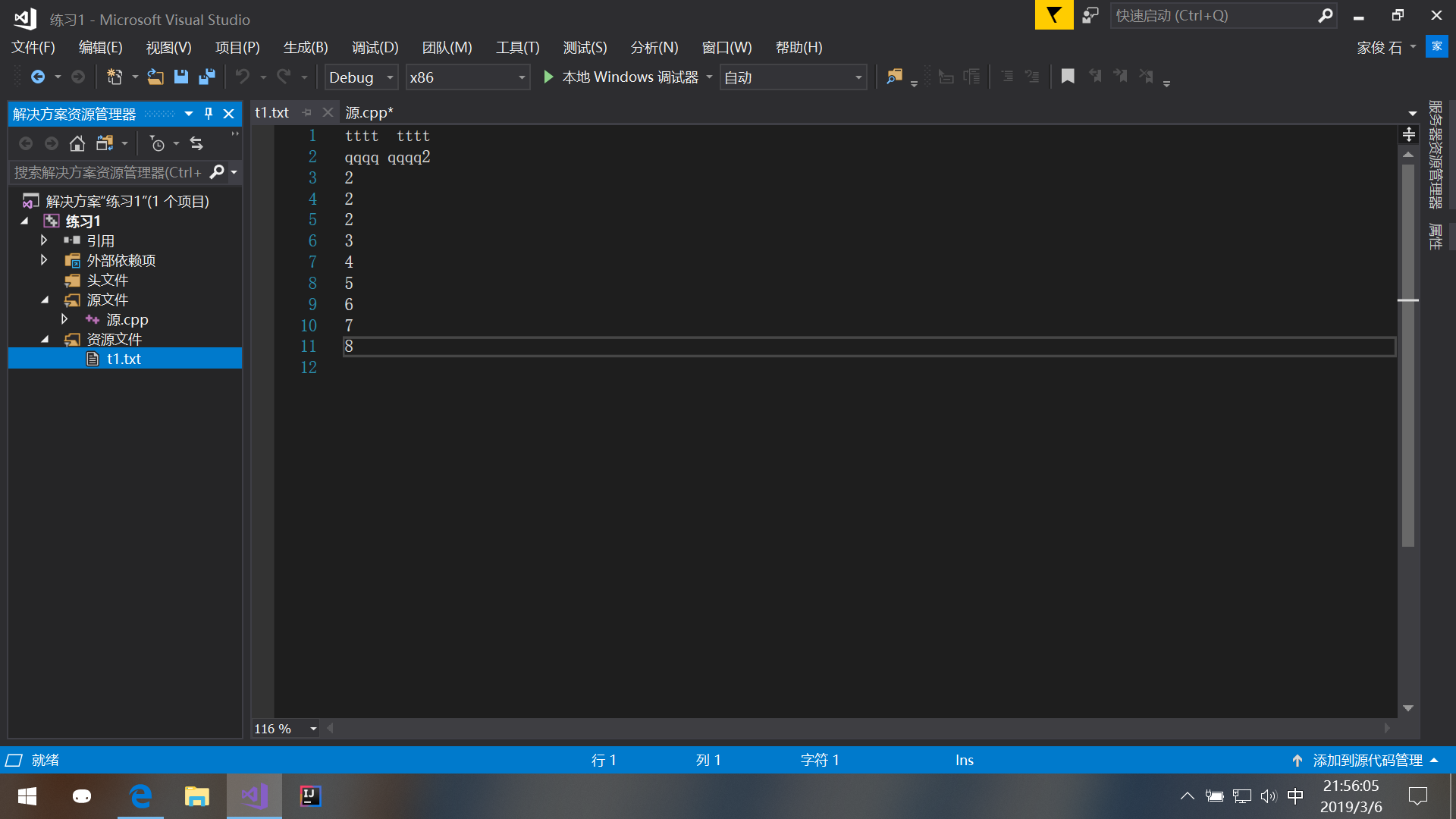Click the 快速启动 search box
1456x819 pixels.
pyautogui.click(x=1213, y=15)
